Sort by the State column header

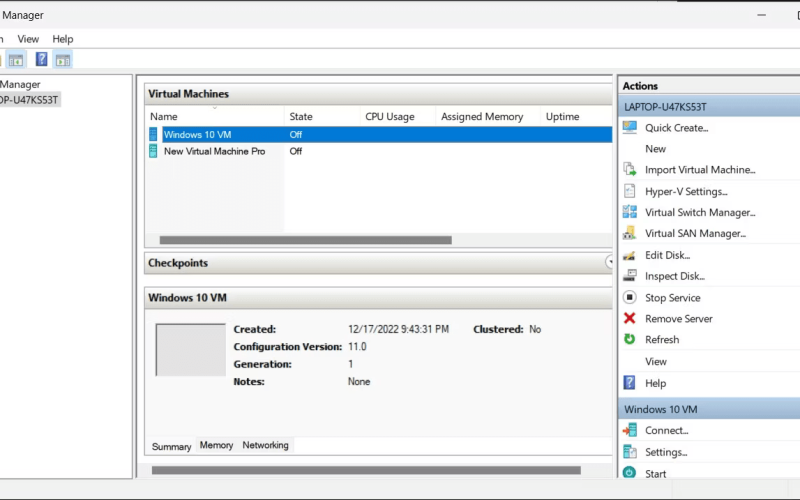pos(322,116)
